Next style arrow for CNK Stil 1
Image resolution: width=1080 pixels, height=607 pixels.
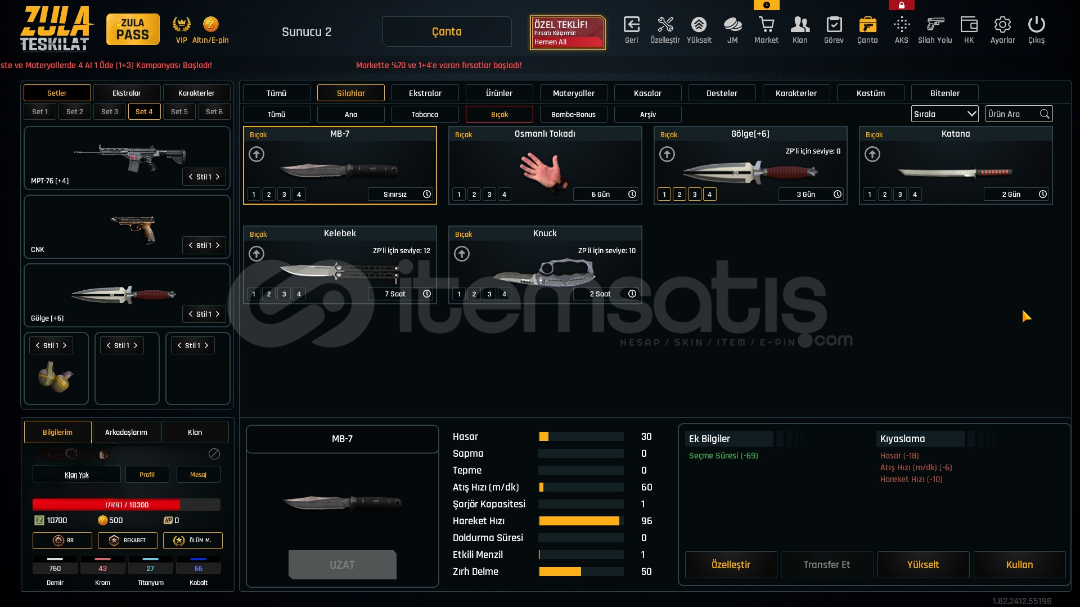pos(218,245)
